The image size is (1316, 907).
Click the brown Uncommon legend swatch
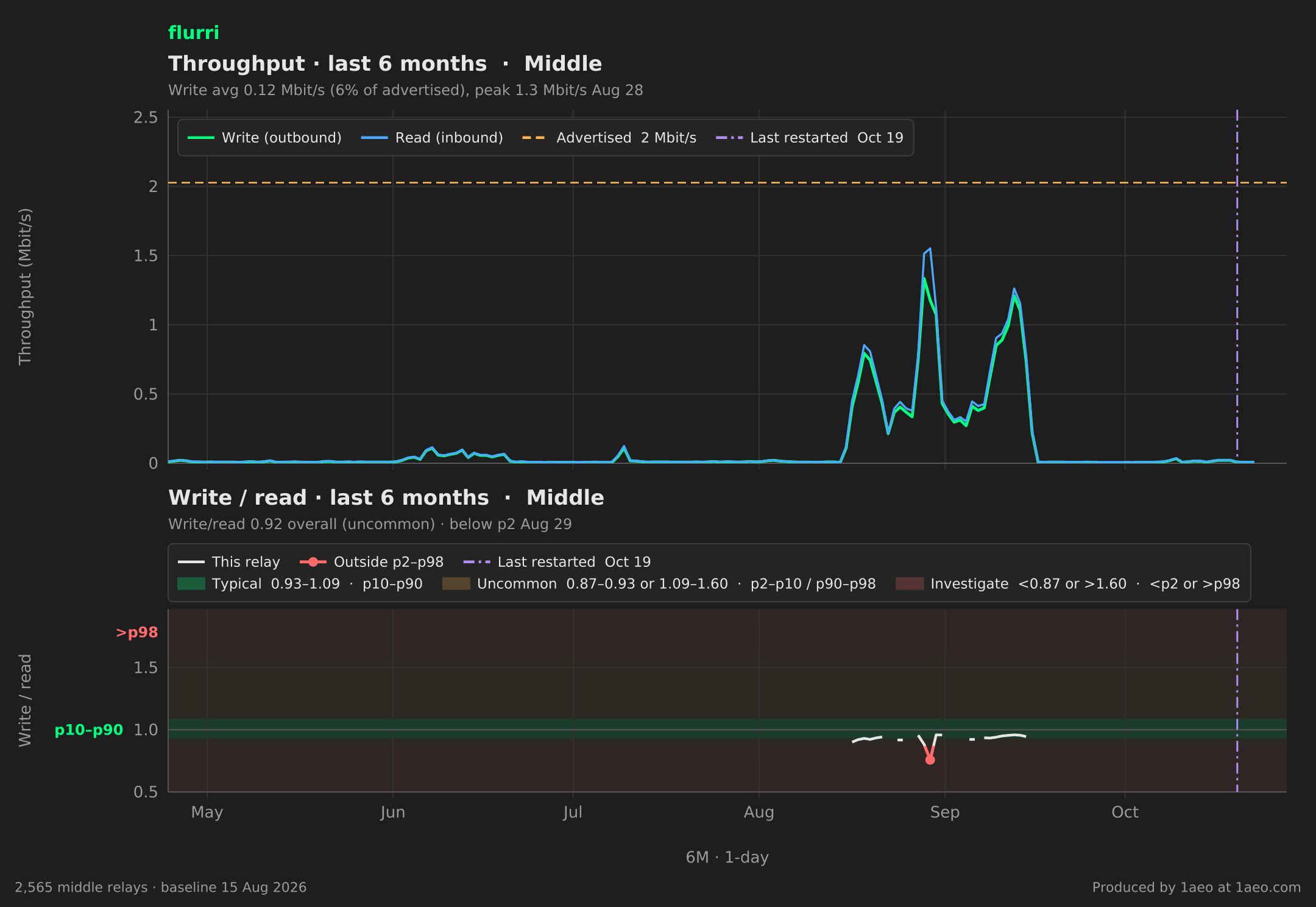tap(456, 584)
